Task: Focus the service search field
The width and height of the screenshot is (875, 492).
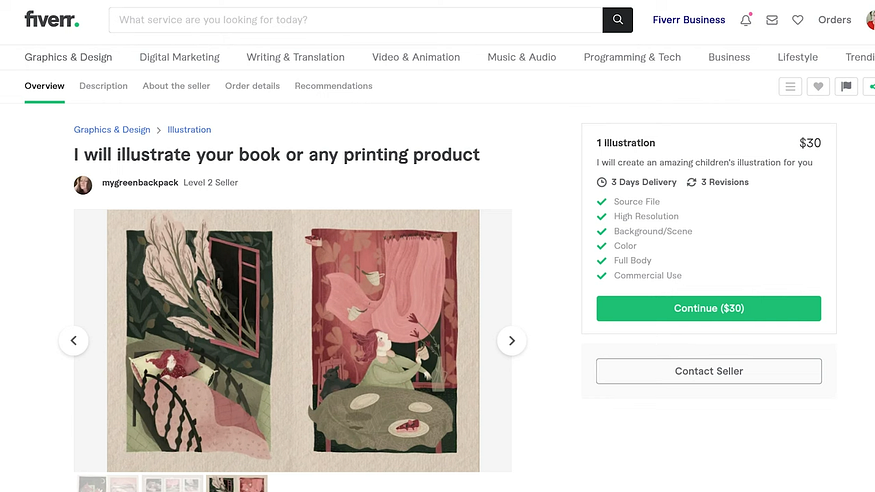Action: pos(355,20)
